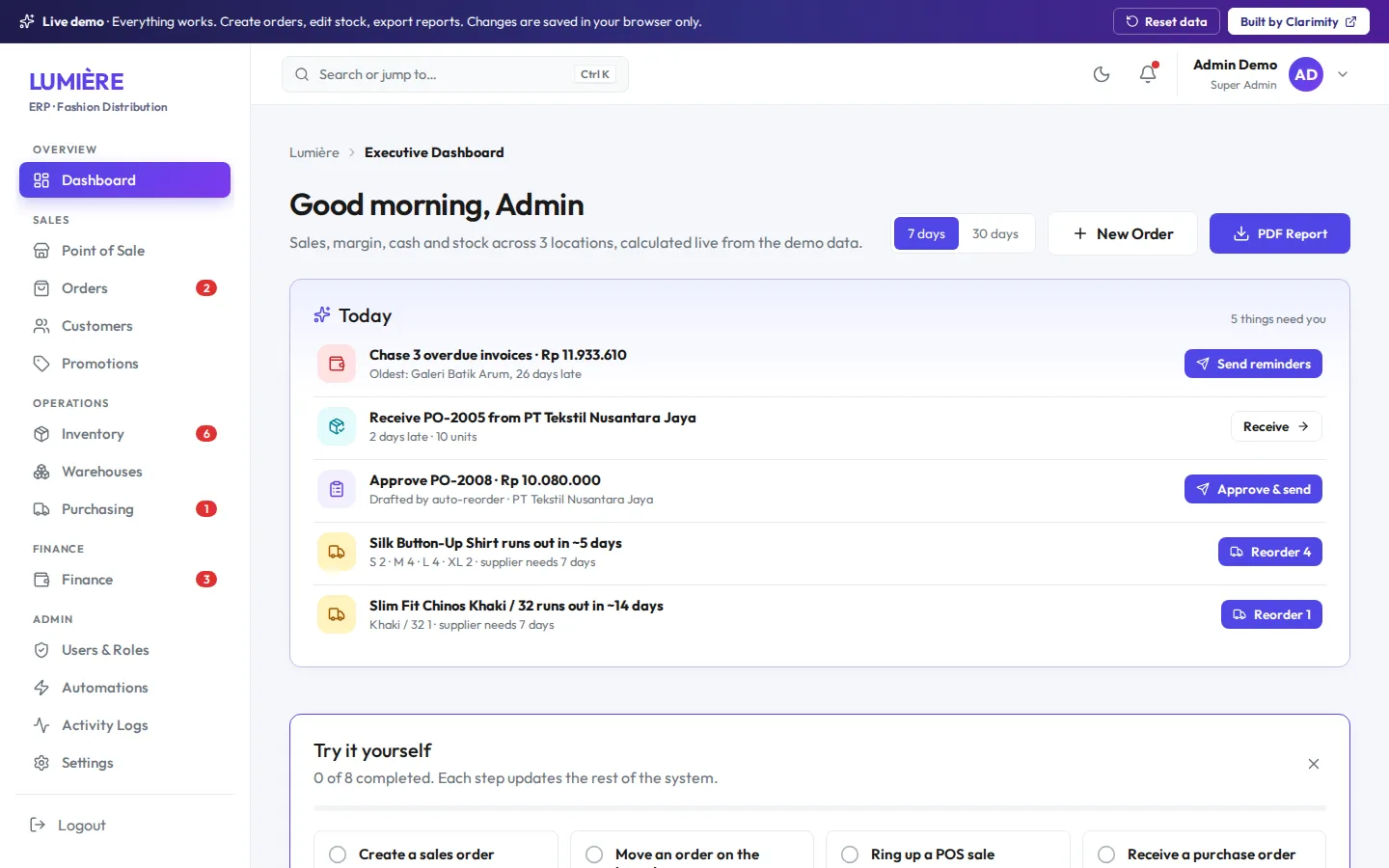Click the Reset data button
The width and height of the screenshot is (1389, 868).
pos(1166,21)
